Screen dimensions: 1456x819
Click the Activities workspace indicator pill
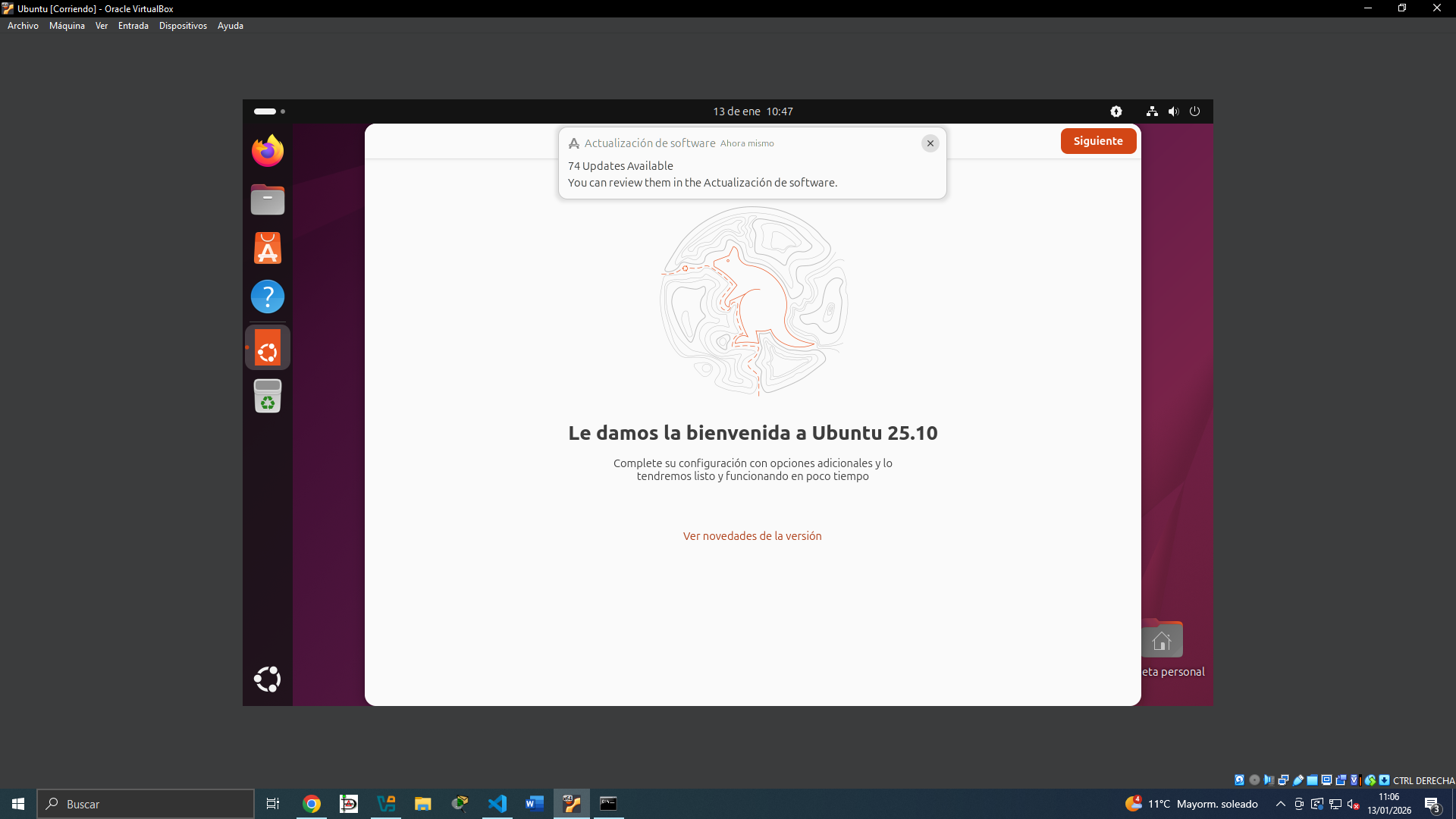pos(265,111)
